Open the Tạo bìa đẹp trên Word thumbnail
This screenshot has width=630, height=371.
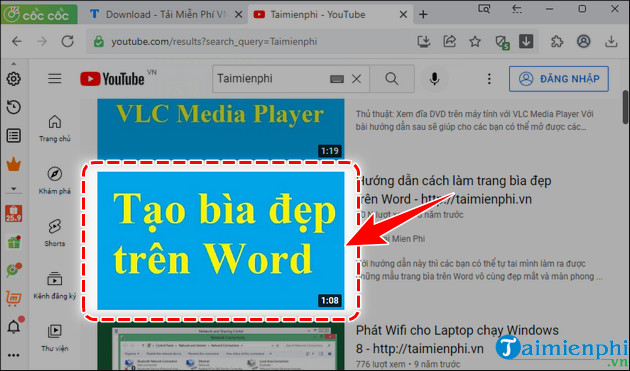(221, 241)
